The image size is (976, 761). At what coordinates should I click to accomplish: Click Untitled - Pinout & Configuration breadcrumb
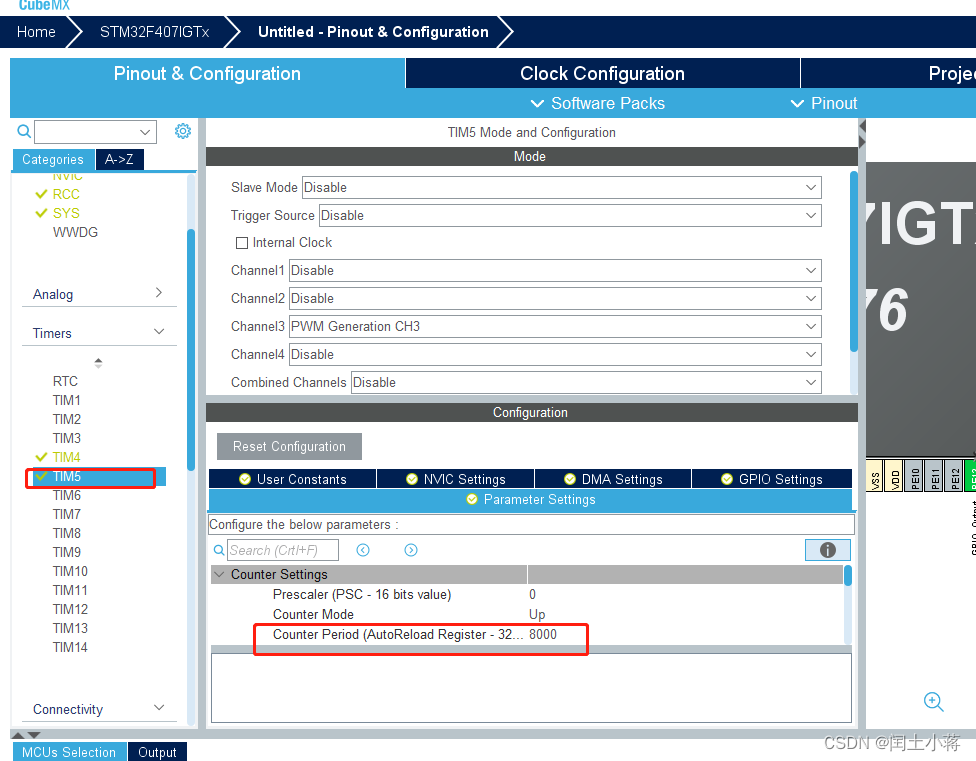point(373,32)
